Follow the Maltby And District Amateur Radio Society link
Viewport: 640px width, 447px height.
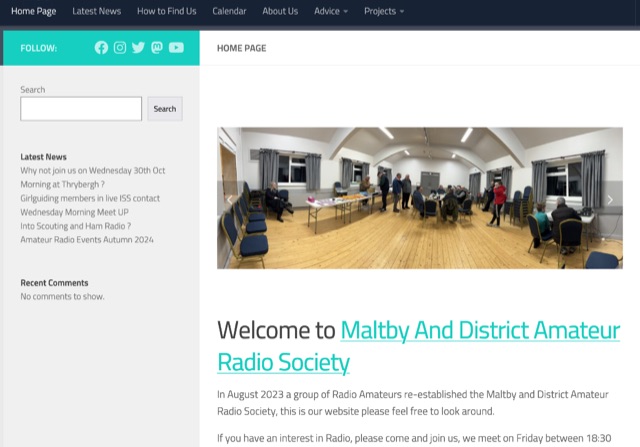point(419,346)
